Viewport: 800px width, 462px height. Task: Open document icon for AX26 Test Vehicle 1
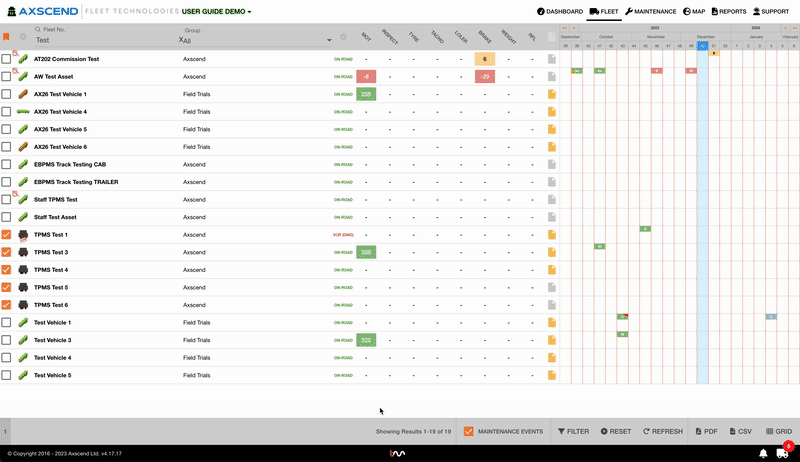pos(550,94)
